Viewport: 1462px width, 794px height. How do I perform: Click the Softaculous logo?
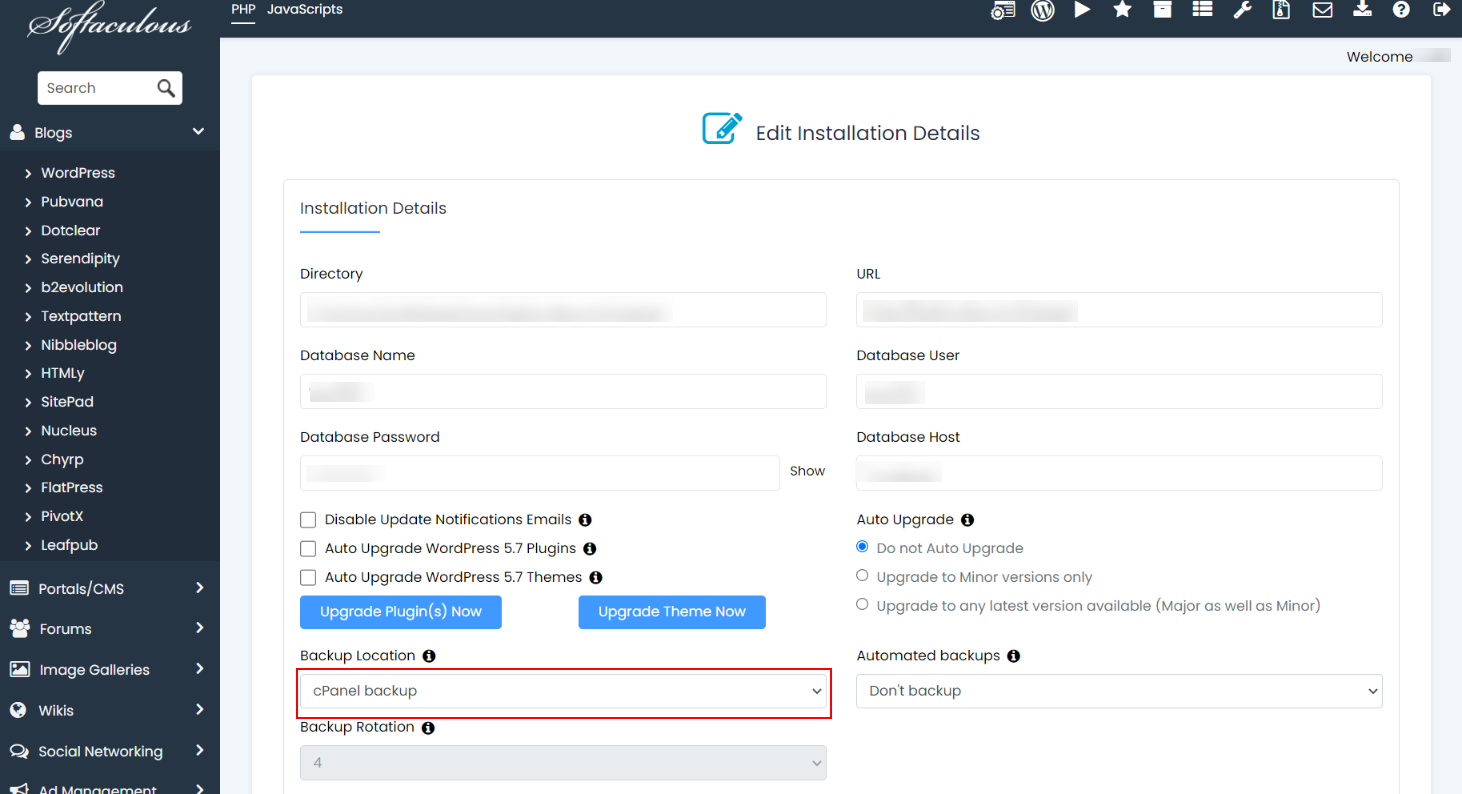109,26
